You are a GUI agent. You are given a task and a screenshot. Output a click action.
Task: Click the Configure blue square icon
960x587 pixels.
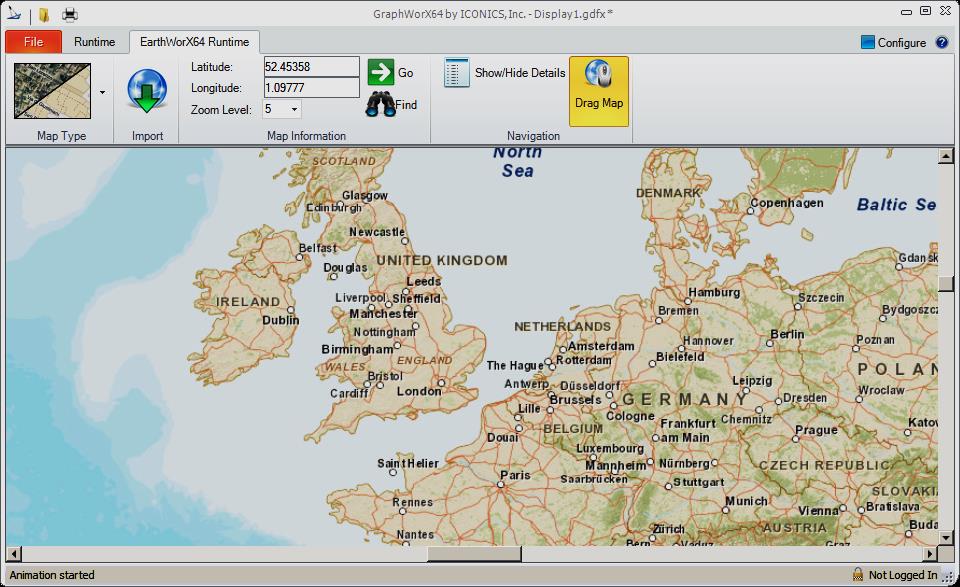pyautogui.click(x=868, y=42)
